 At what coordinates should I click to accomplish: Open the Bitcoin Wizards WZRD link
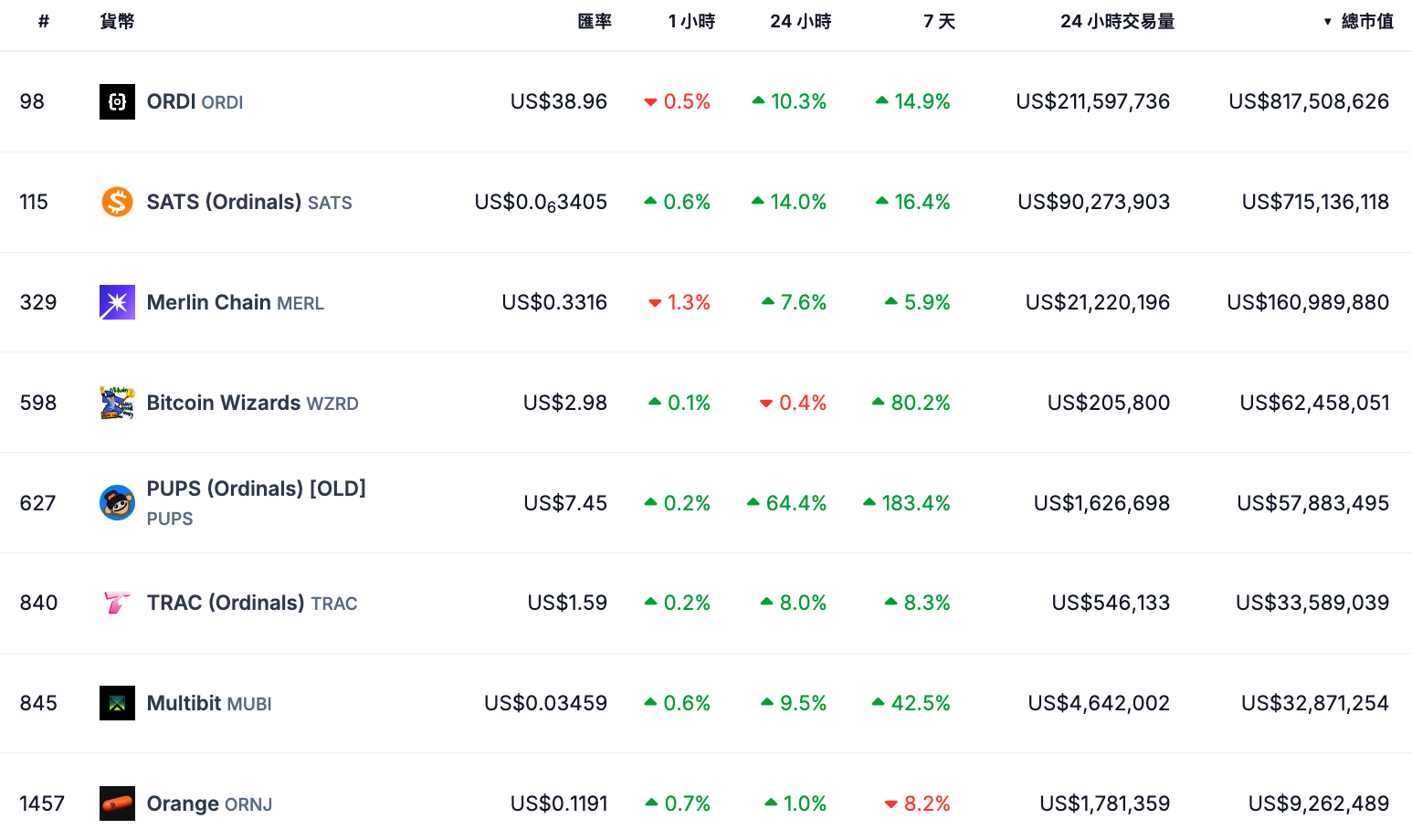pyautogui.click(x=224, y=403)
